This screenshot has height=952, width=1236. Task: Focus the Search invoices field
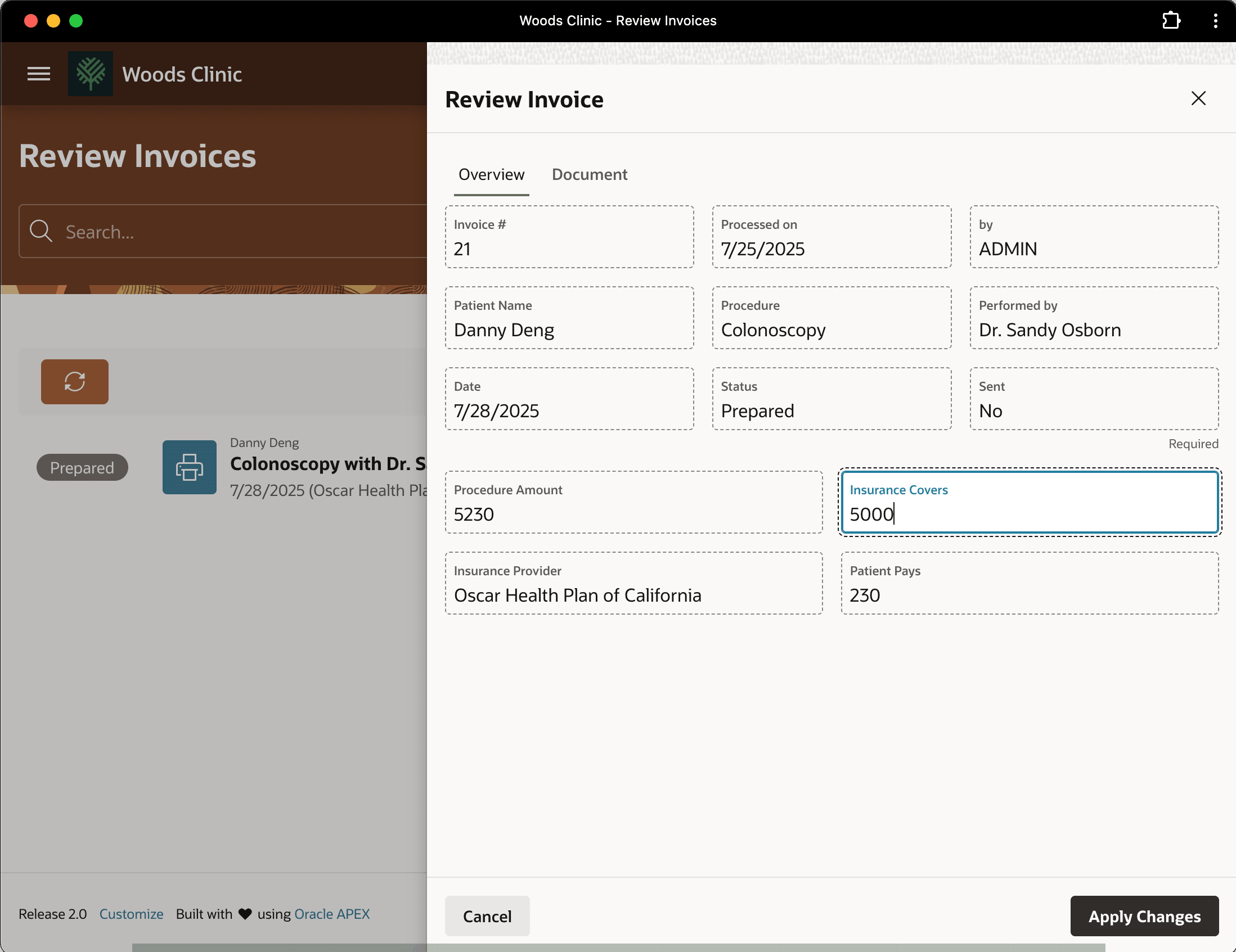click(x=222, y=231)
